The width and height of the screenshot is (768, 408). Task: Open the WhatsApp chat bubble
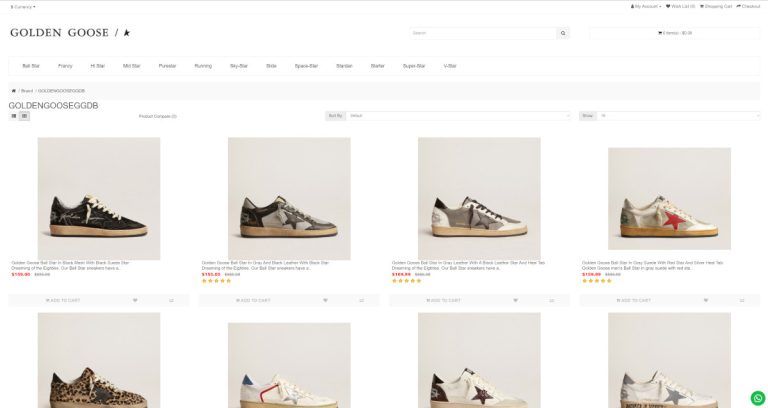pos(757,397)
